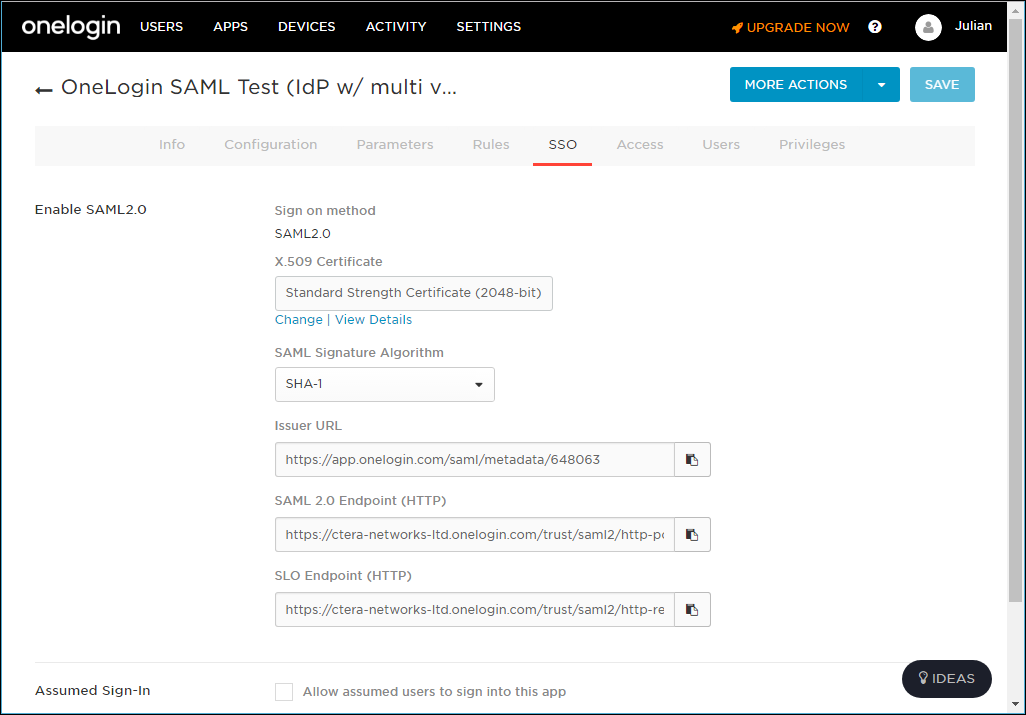The height and width of the screenshot is (715, 1026).
Task: Click the SAML 2.0 Endpoint field
Action: point(475,535)
